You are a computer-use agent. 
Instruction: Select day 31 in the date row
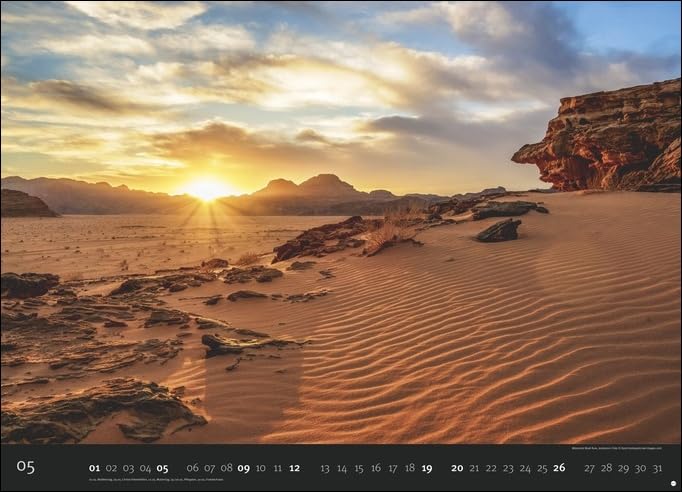click(x=657, y=469)
